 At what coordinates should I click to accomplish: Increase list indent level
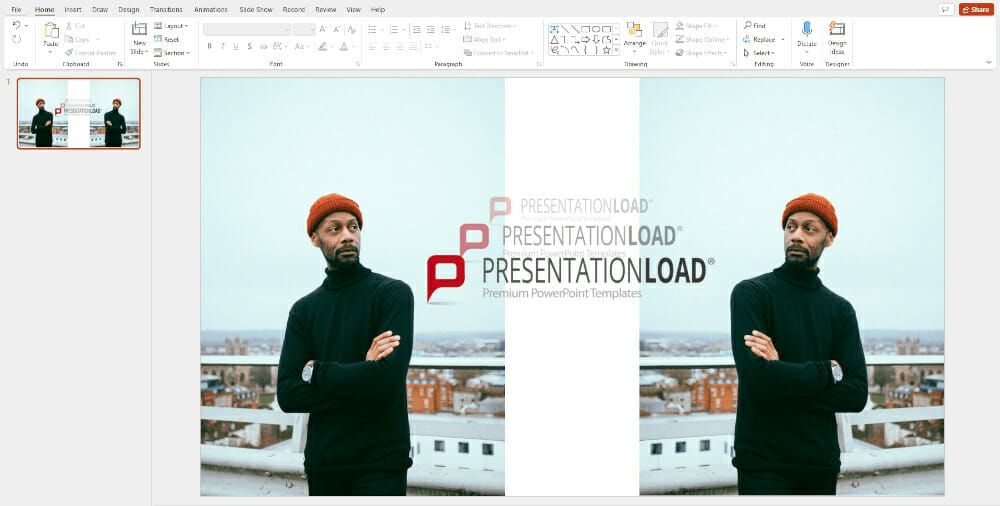click(x=430, y=29)
